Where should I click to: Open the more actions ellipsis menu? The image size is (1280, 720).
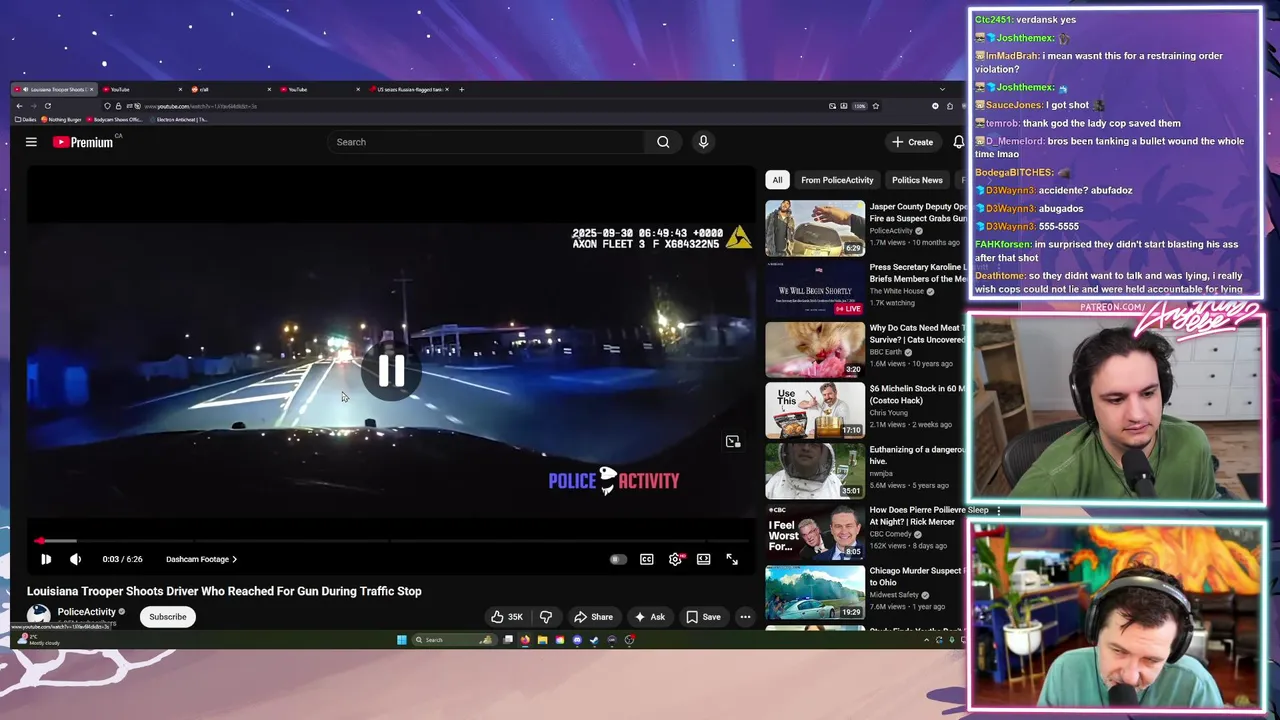click(745, 617)
